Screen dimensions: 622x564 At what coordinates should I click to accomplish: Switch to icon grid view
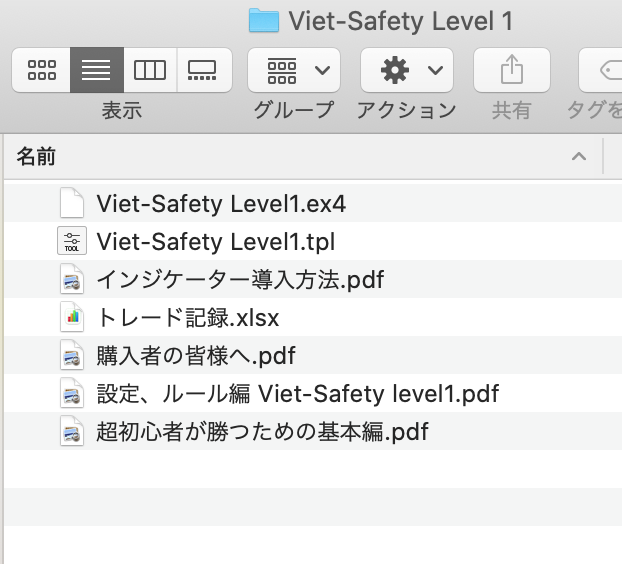pos(41,70)
